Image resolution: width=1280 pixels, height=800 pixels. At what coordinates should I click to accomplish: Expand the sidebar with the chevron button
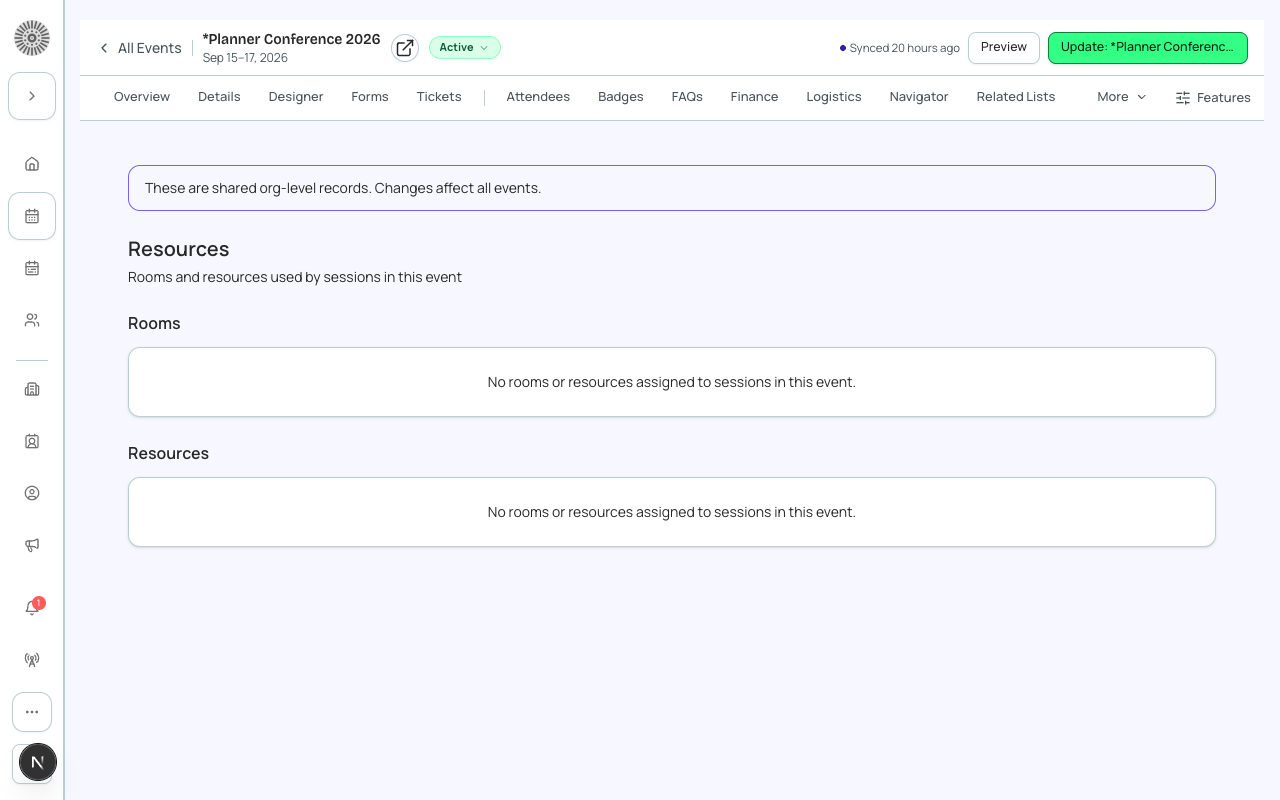tap(32, 96)
